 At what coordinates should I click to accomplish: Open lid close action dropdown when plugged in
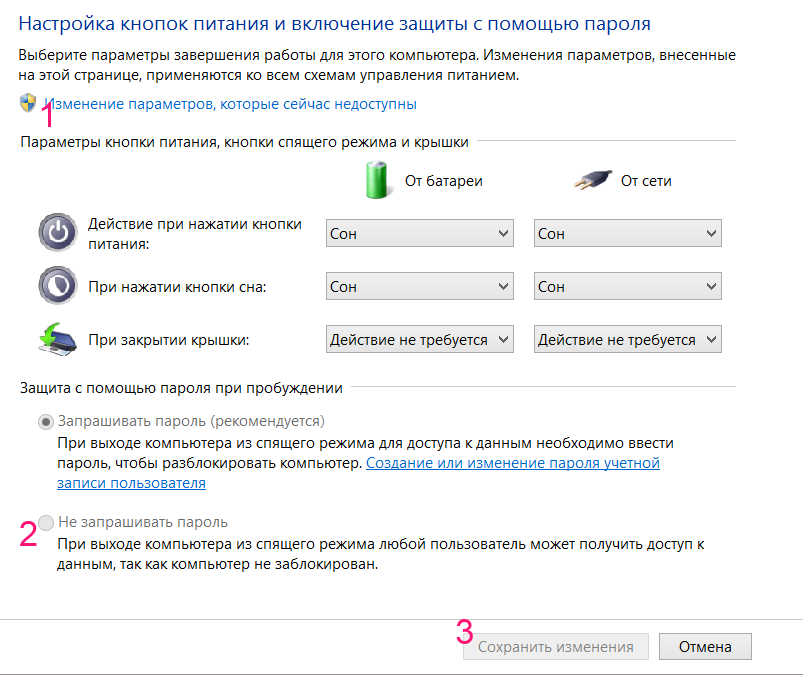point(627,339)
